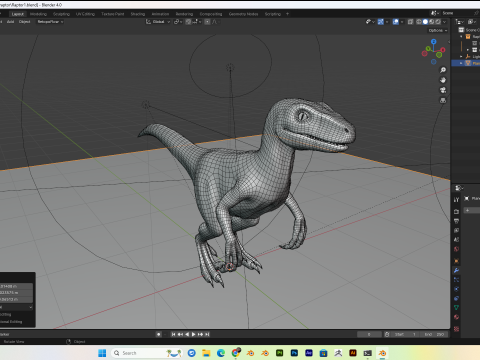Click the blue Z axis on navigation gizmo
480x360 pixels.
[x=433, y=42]
